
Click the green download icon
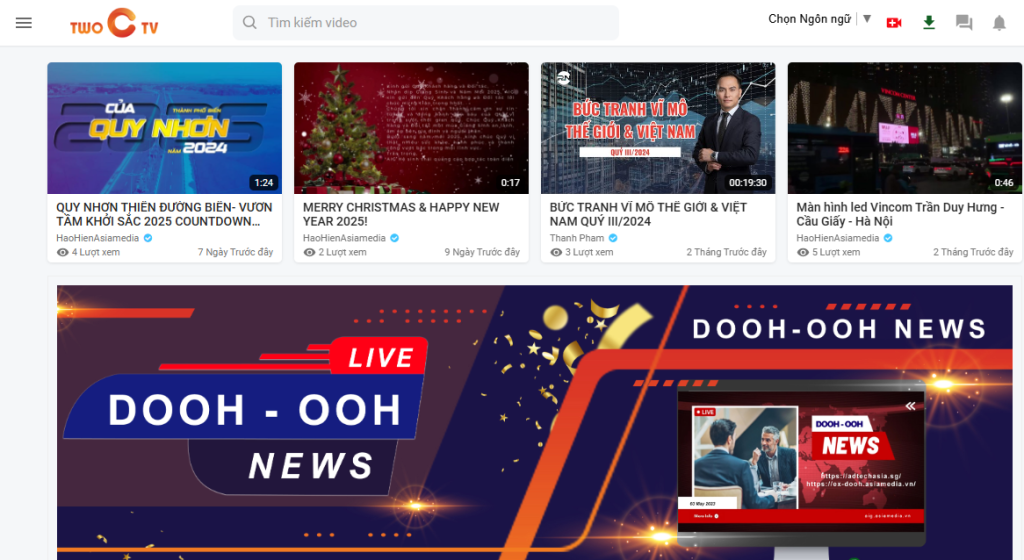click(929, 22)
